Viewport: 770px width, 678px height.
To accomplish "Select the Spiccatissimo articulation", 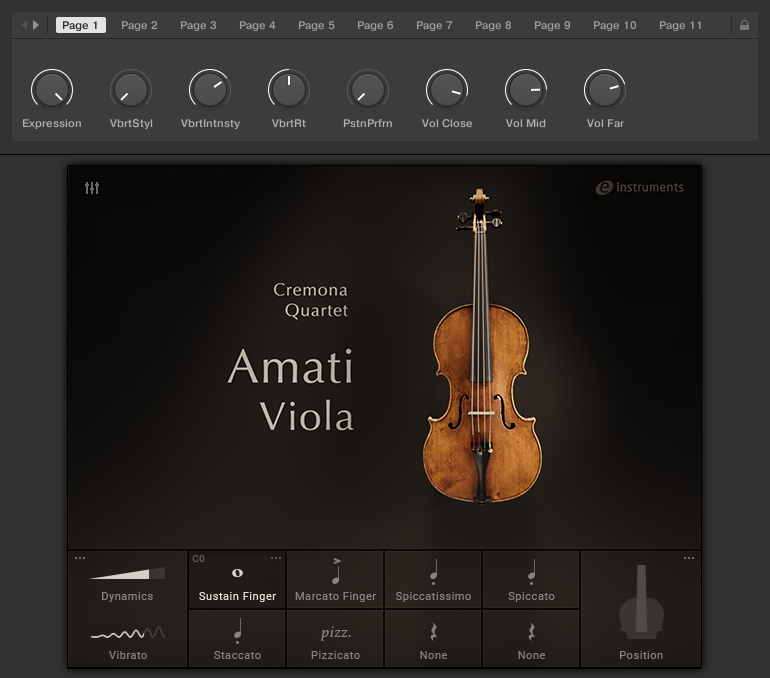I will point(433,580).
